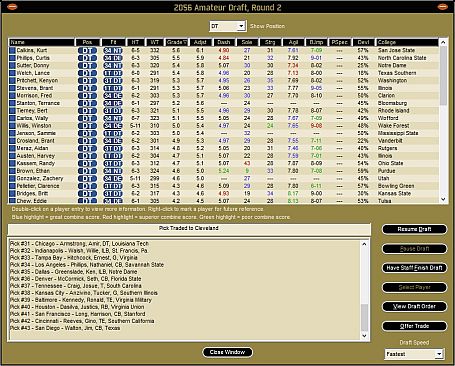Click the San Jose State college cell
Viewport: 455px width, 366px height.
click(396, 50)
